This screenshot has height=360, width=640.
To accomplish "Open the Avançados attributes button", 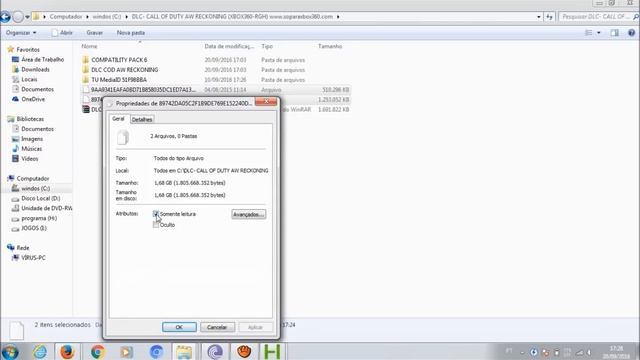I will coord(249,214).
